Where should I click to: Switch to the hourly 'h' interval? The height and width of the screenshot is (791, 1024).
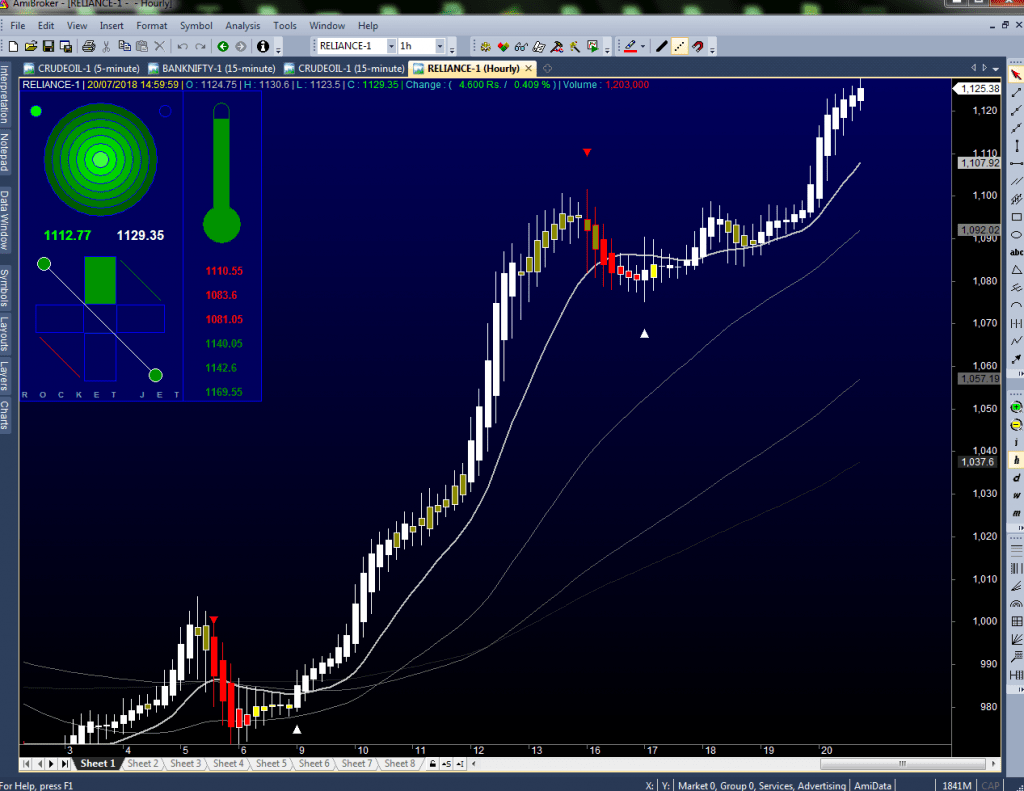pos(1016,460)
